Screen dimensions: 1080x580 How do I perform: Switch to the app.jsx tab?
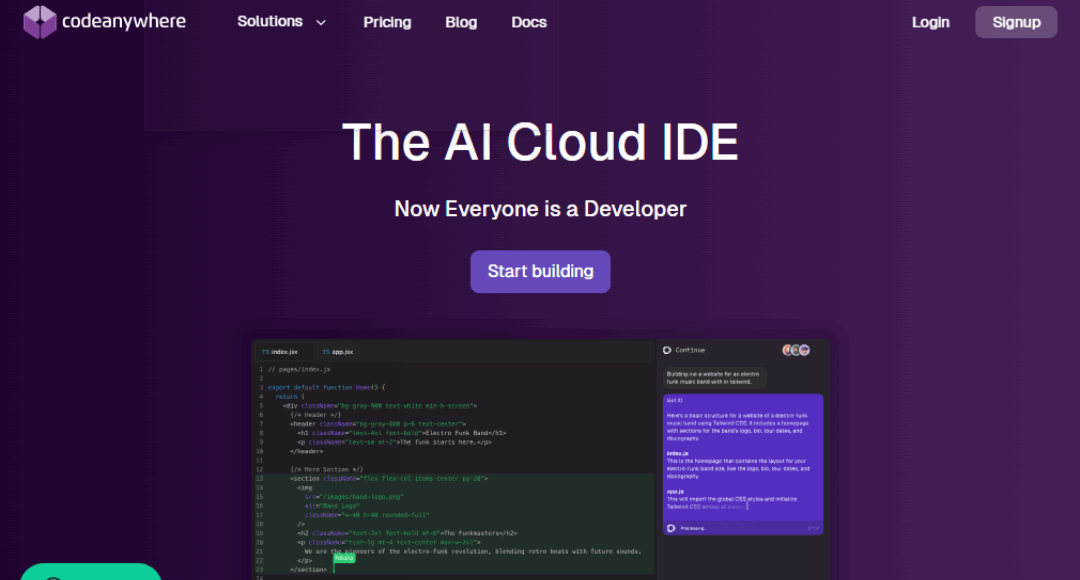[x=337, y=351]
